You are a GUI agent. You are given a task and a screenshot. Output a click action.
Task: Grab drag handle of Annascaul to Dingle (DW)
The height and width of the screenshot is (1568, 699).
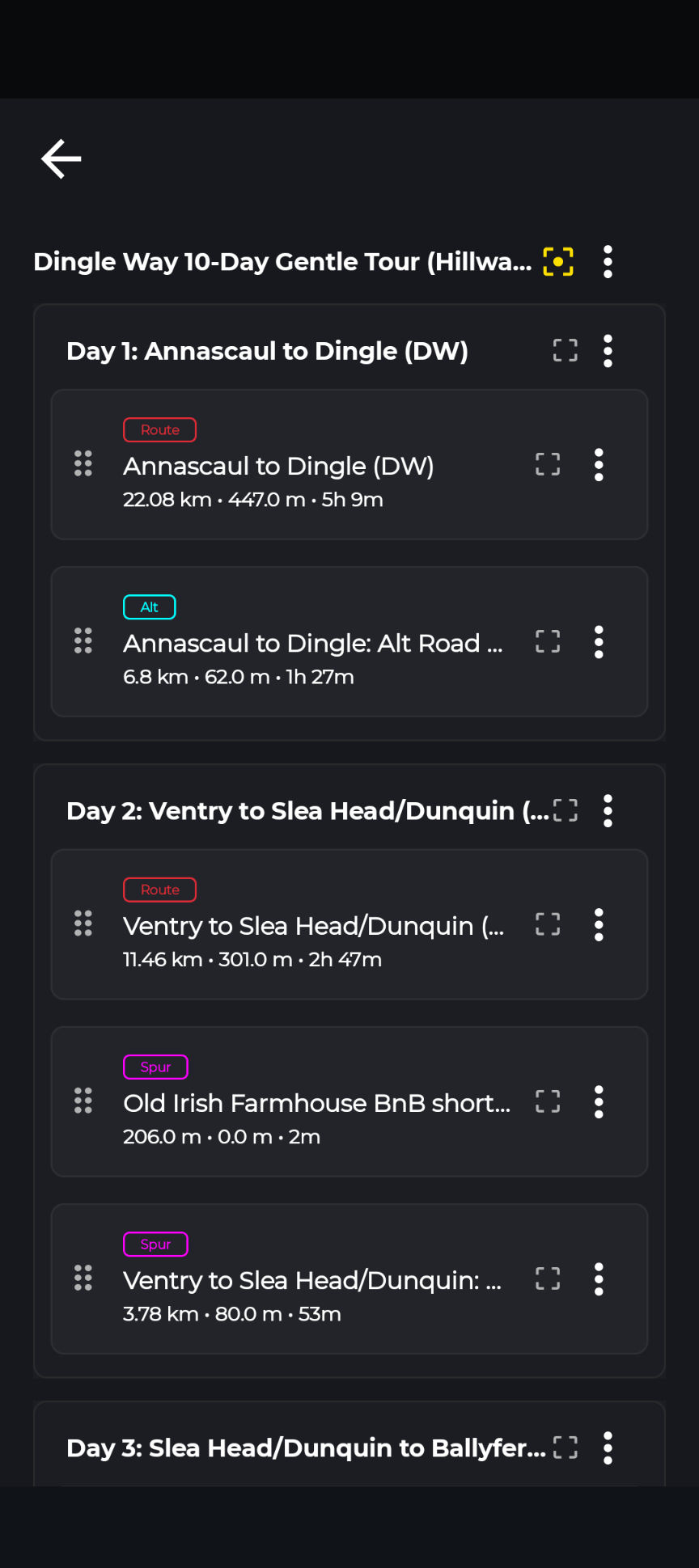(x=83, y=463)
